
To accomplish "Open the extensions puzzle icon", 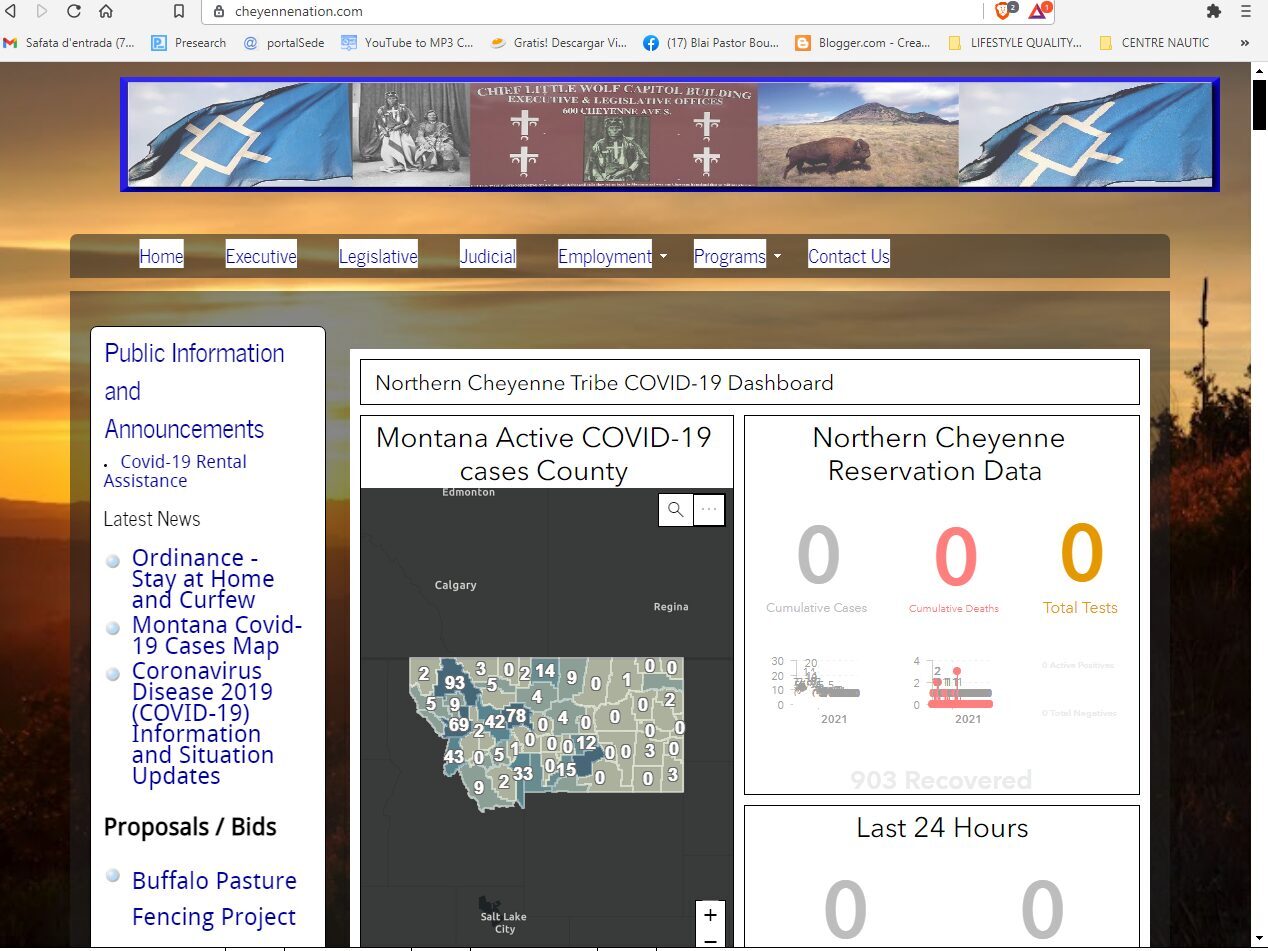I will click(x=1214, y=12).
